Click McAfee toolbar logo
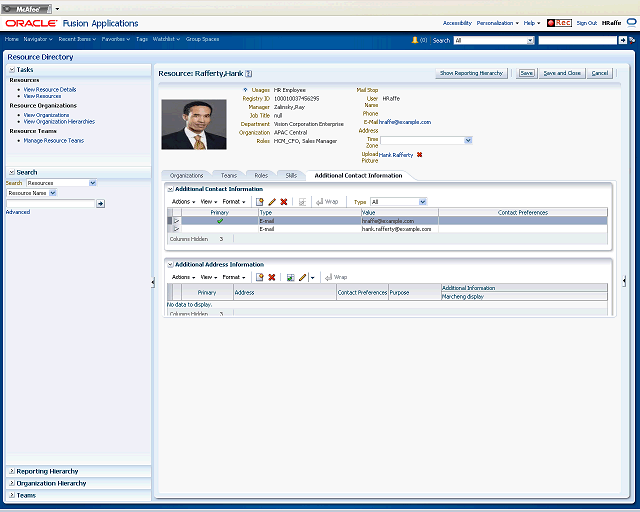Screen dimensions: 640x512 [x=27, y=9]
